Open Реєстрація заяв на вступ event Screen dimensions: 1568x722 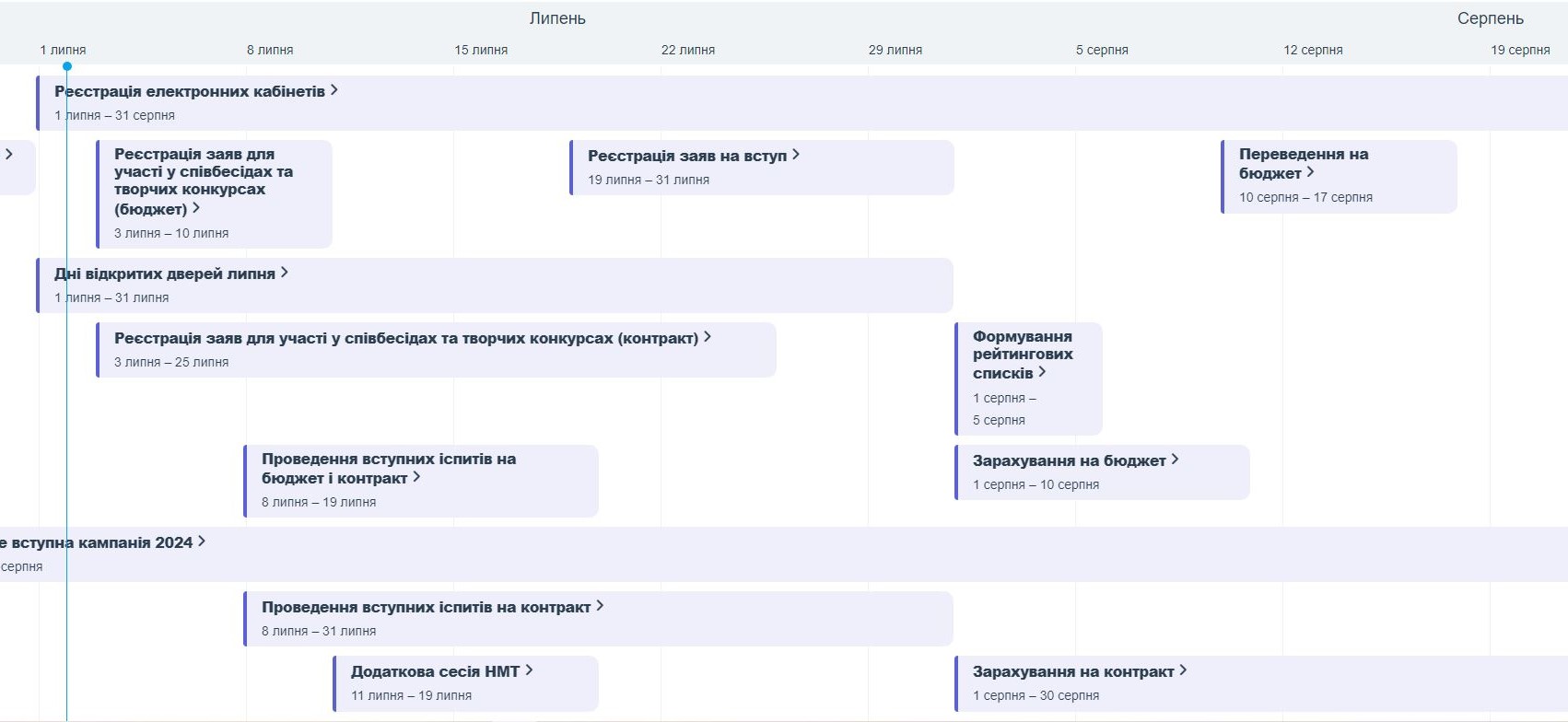(x=687, y=156)
